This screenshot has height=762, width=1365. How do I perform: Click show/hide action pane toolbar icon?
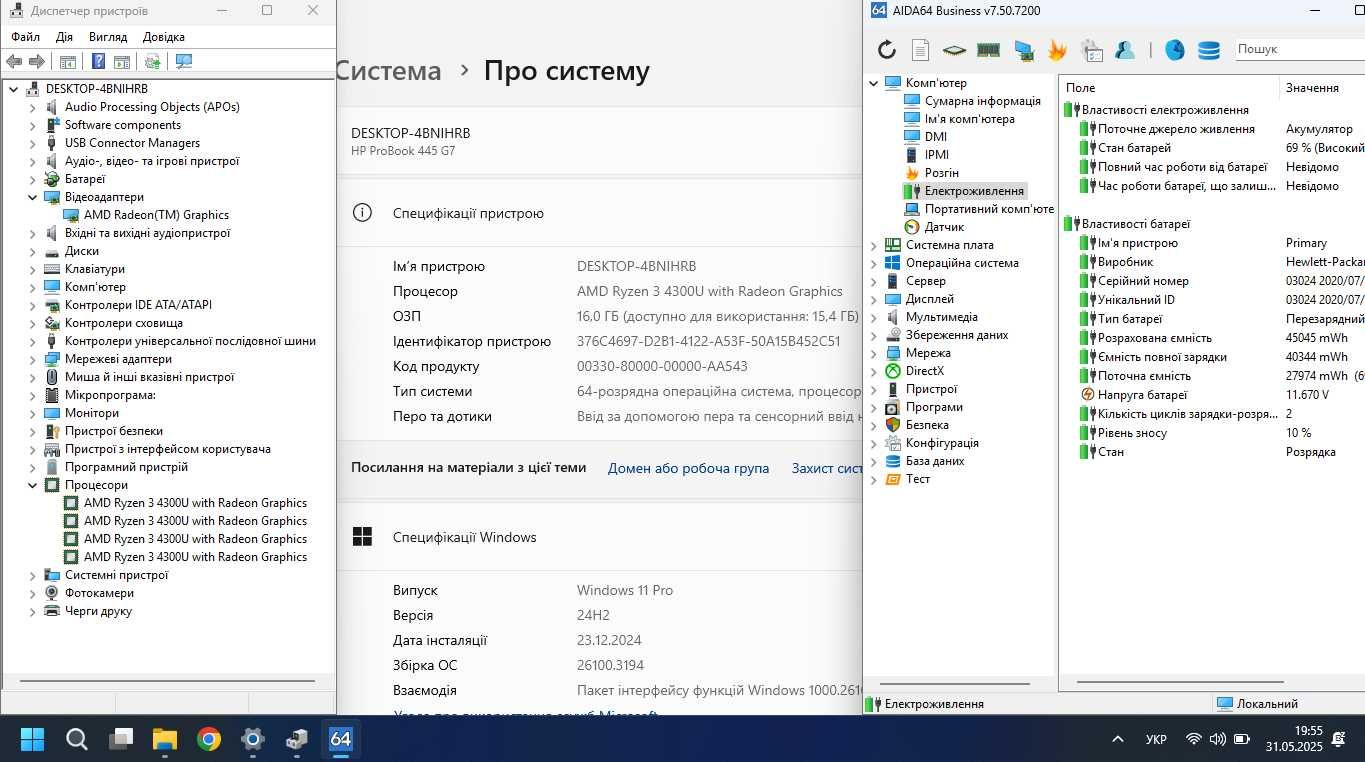(x=121, y=62)
